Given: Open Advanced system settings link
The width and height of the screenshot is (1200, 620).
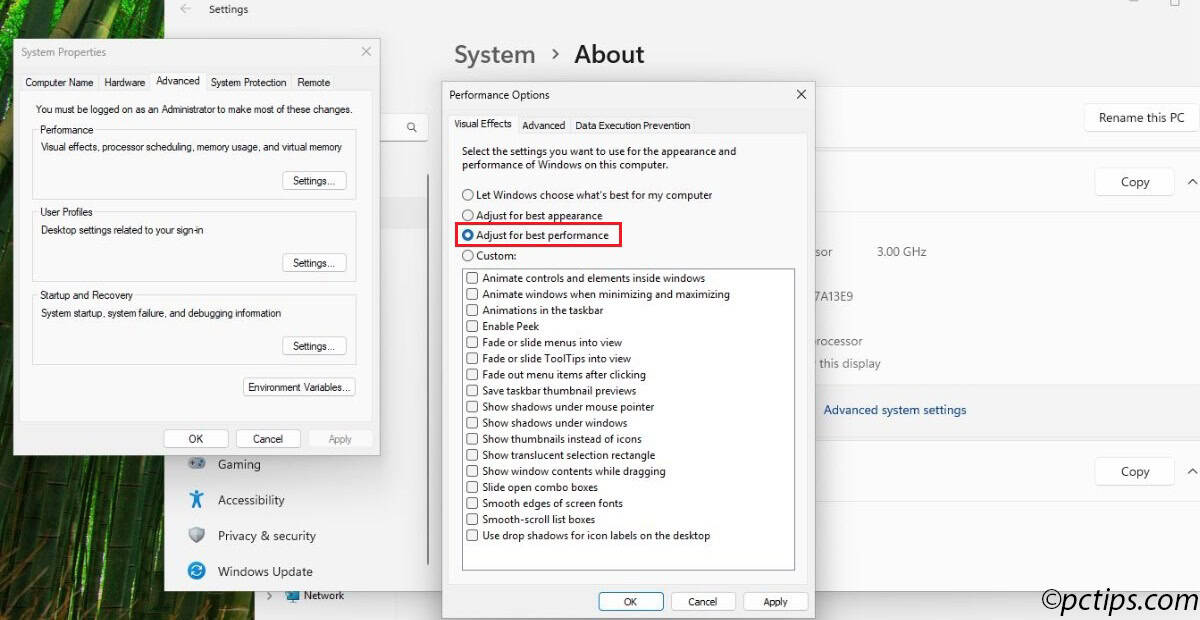Looking at the screenshot, I should (x=895, y=410).
